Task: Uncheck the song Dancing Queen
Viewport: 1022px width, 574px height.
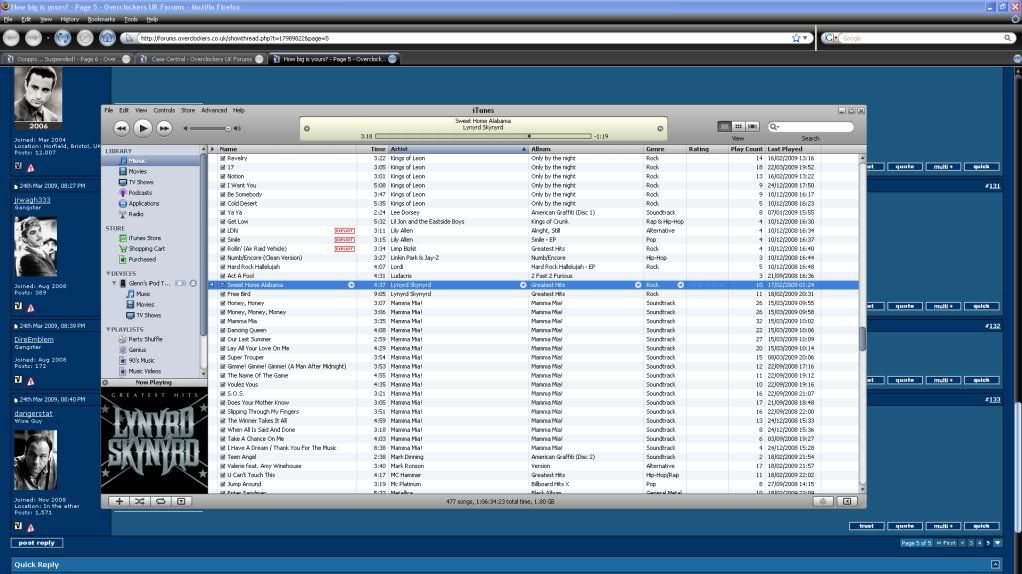Action: click(223, 330)
